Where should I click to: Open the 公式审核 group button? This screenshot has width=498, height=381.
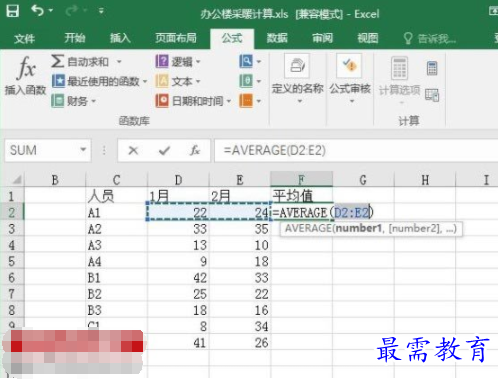[x=350, y=79]
